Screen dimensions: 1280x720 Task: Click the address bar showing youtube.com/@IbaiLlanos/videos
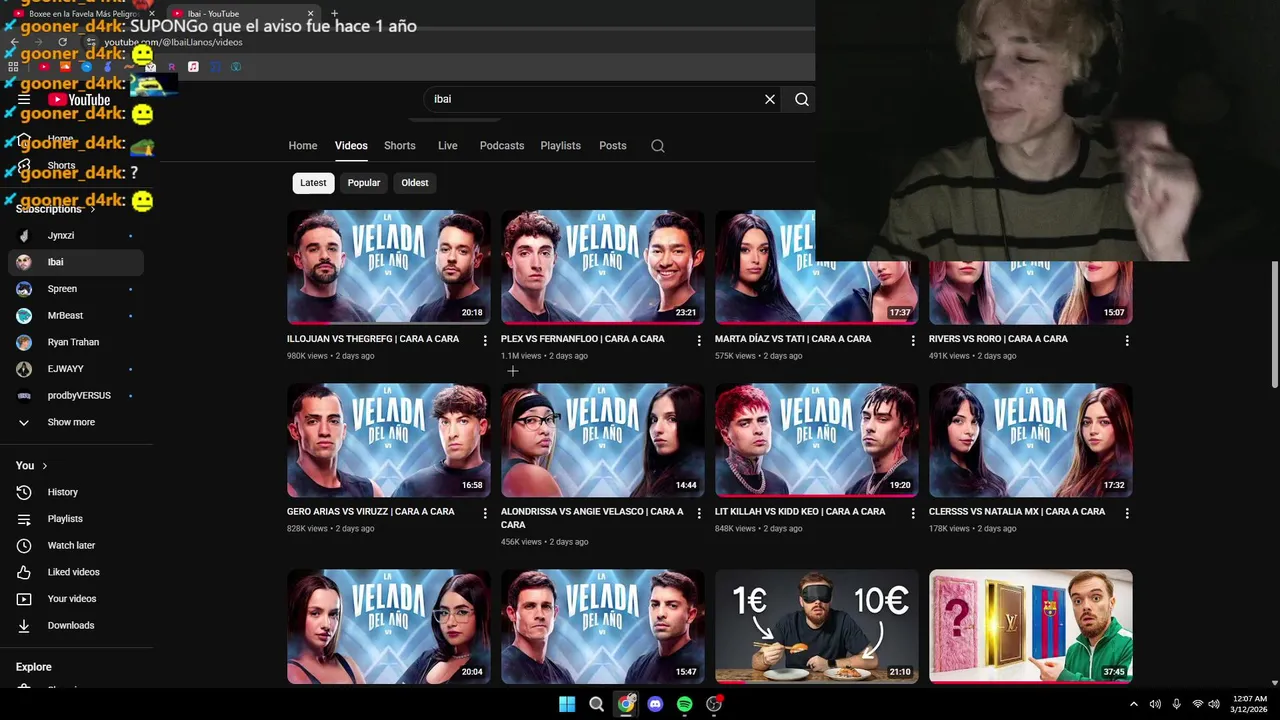pyautogui.click(x=173, y=42)
